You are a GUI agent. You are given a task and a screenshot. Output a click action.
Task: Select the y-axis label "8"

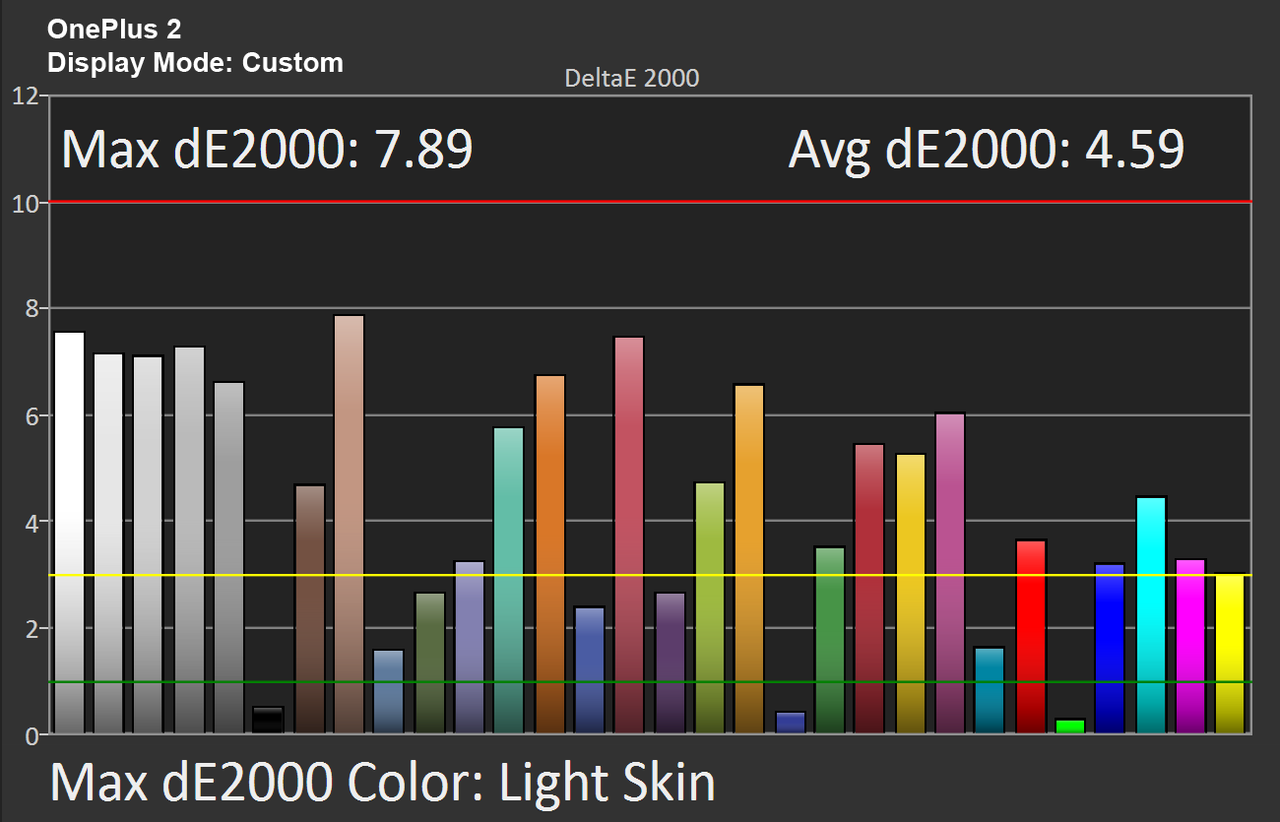coord(31,309)
